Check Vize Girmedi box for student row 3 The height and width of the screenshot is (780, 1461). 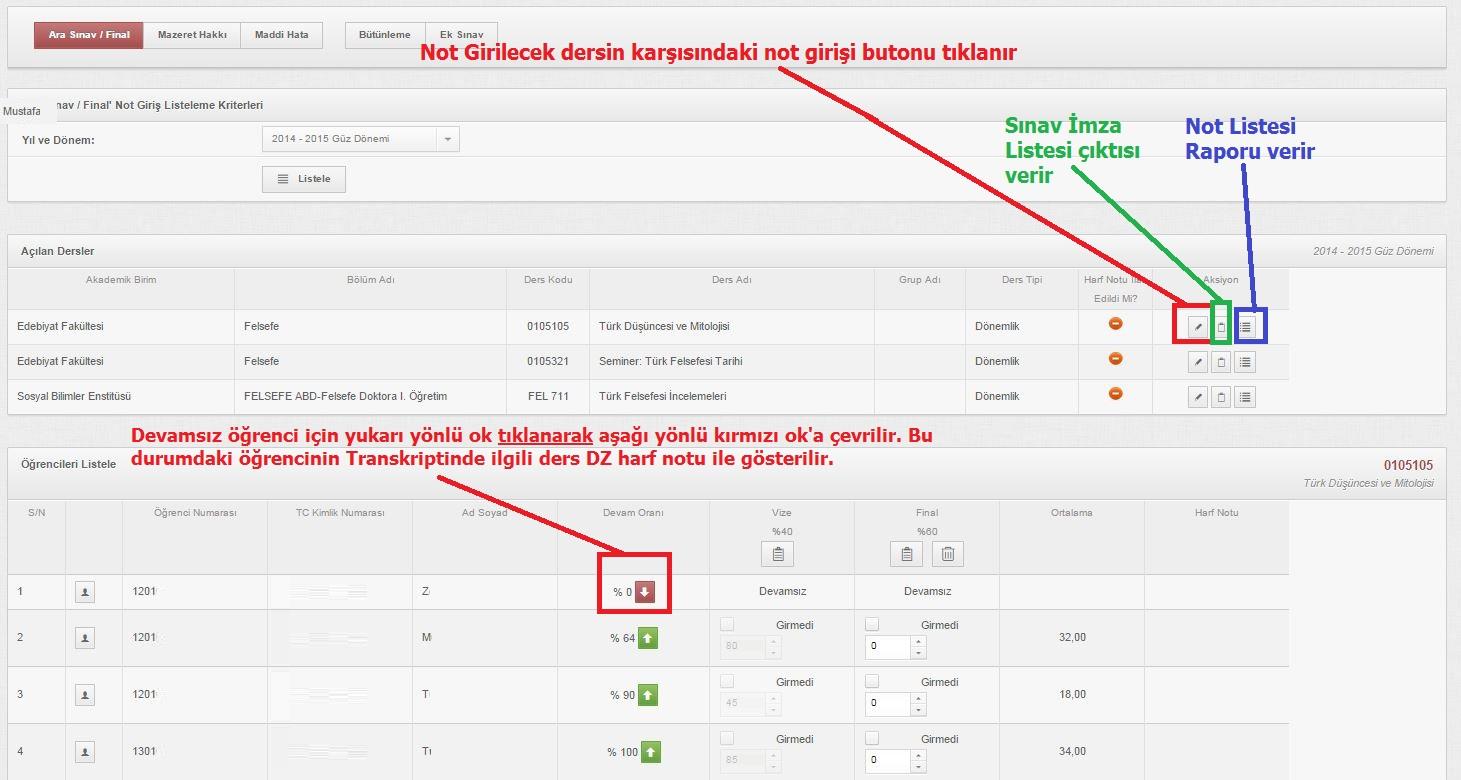pos(727,681)
